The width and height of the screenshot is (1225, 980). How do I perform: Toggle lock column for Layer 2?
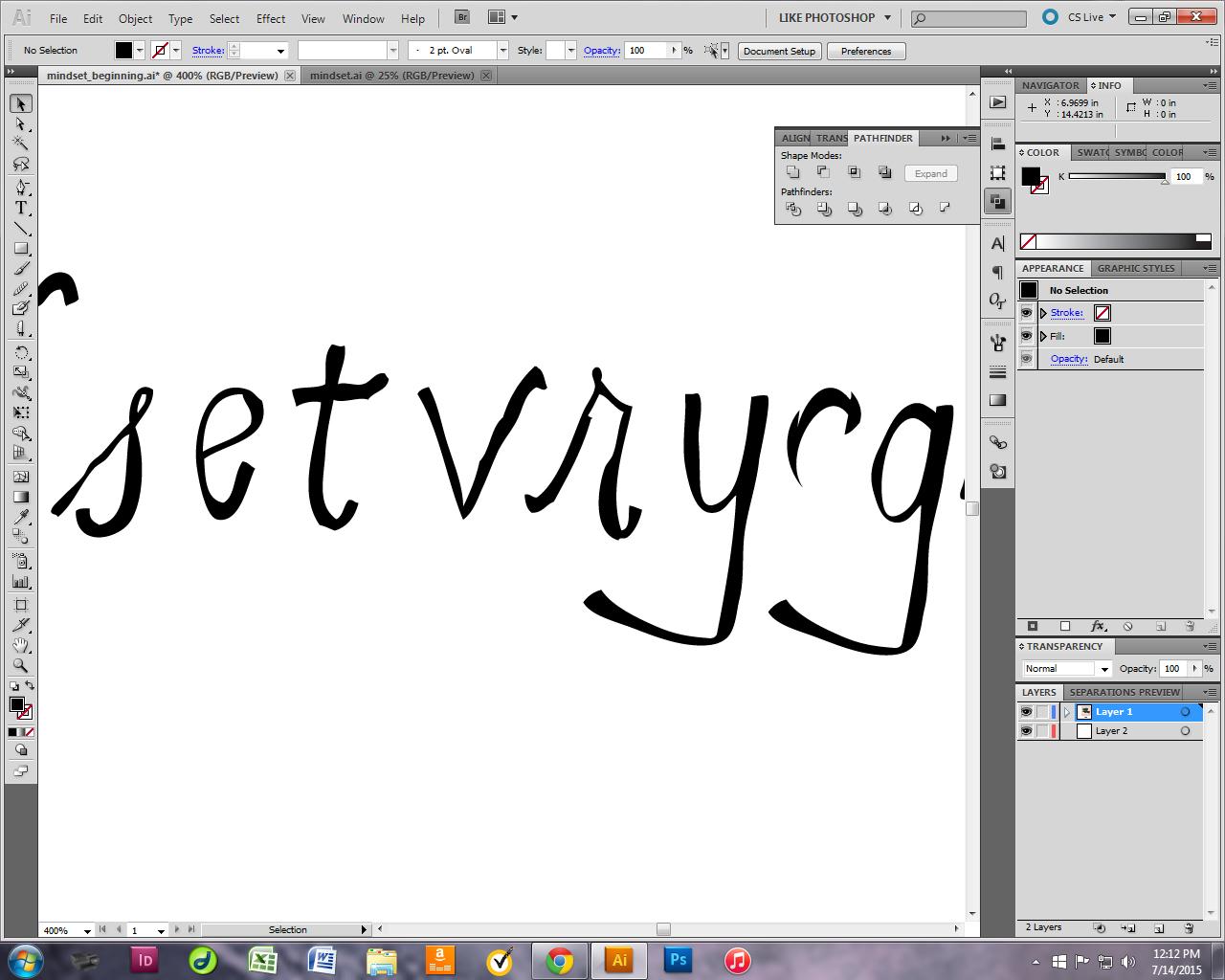pos(1042,731)
